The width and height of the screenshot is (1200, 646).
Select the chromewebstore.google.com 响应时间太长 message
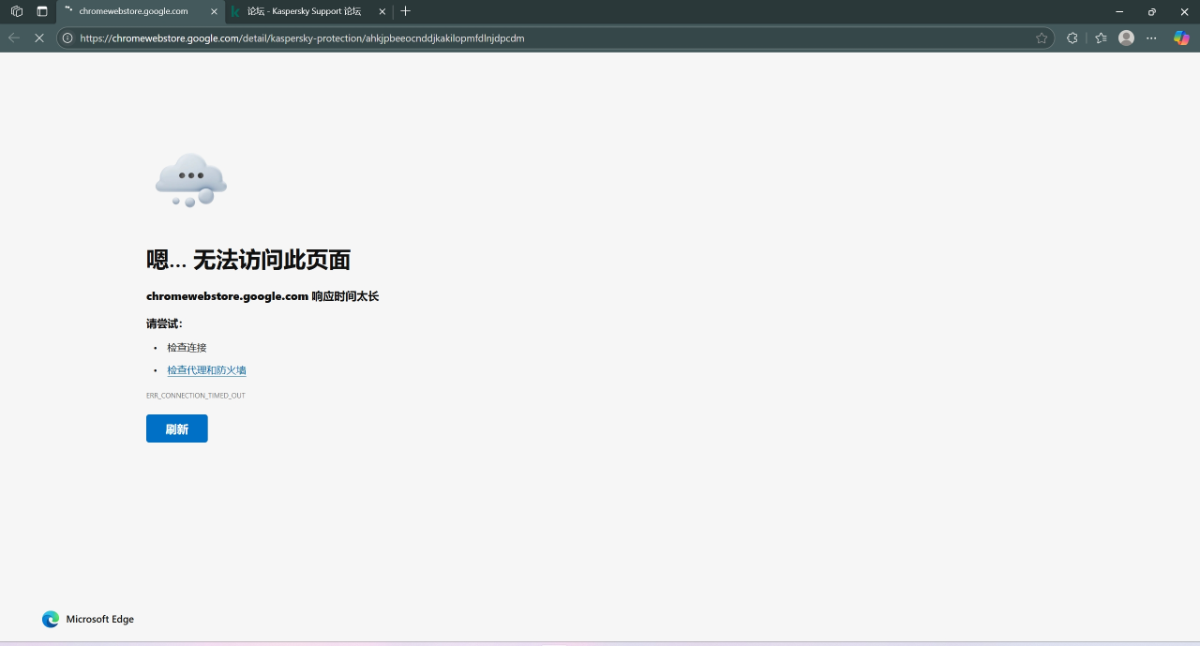[x=263, y=296]
